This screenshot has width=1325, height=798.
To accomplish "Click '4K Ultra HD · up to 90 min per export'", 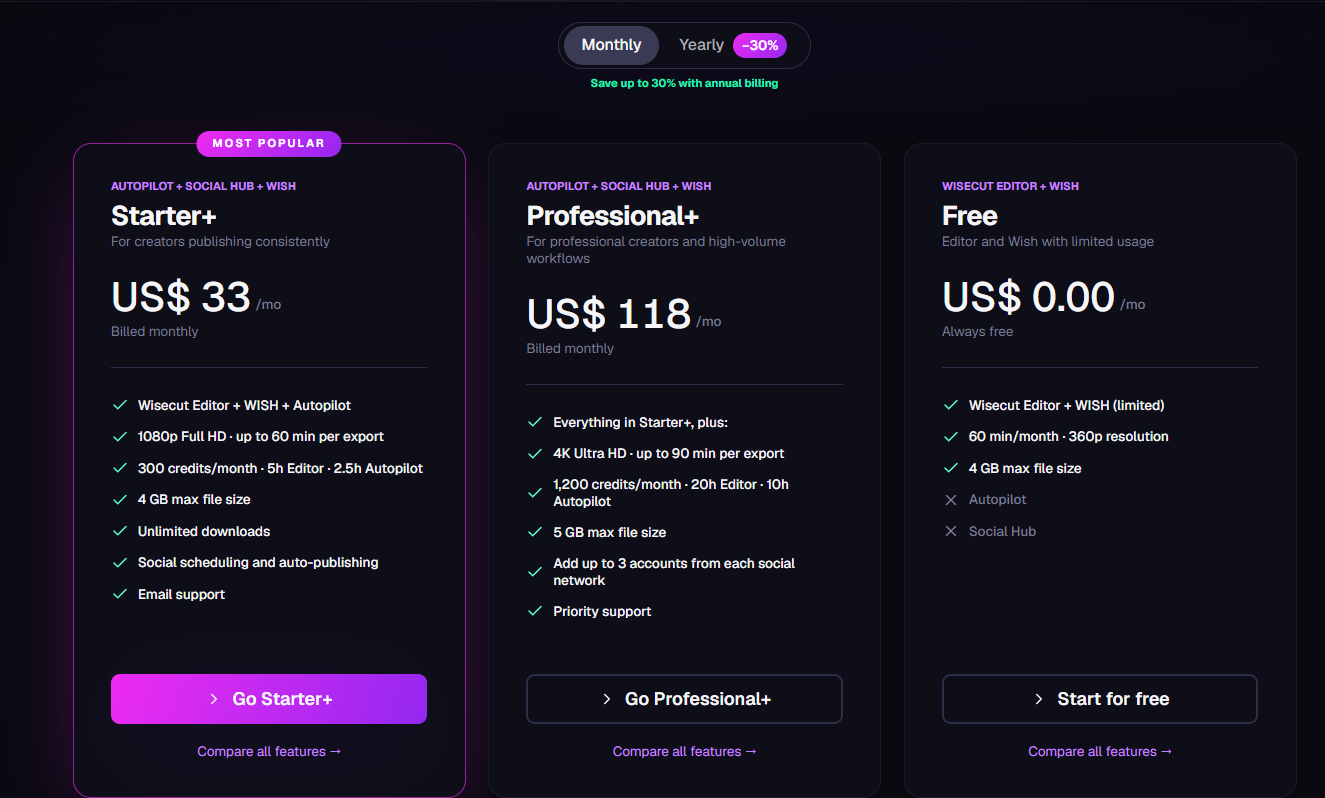I will (x=669, y=453).
